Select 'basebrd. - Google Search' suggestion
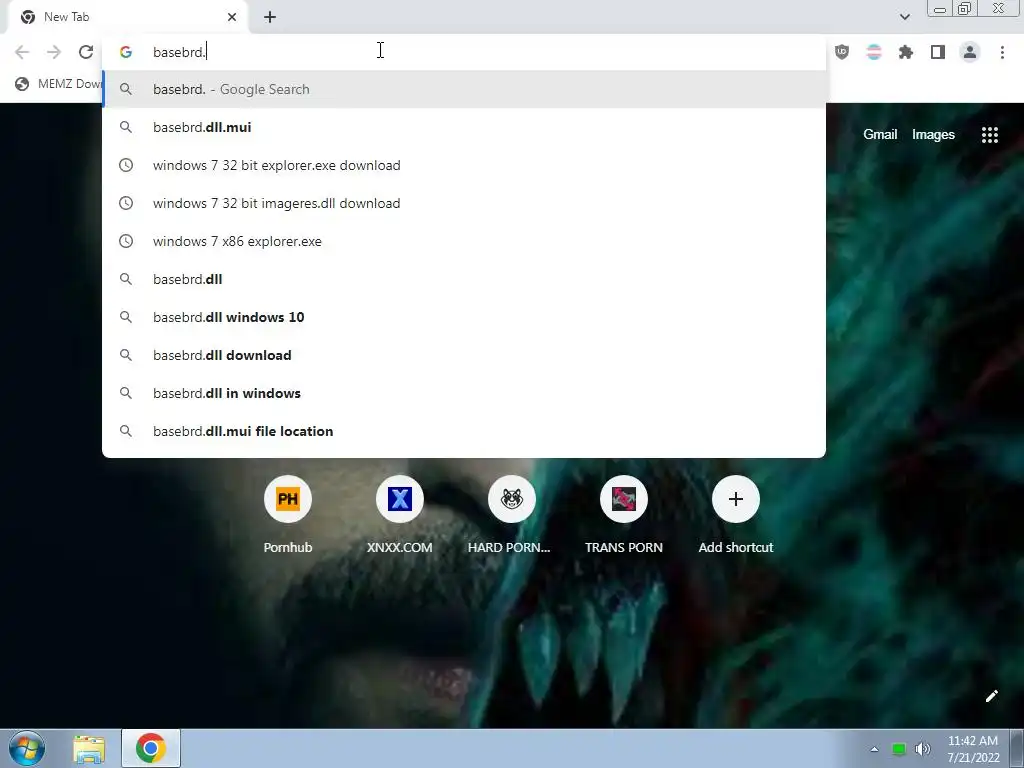This screenshot has height=768, width=1024. tap(464, 89)
